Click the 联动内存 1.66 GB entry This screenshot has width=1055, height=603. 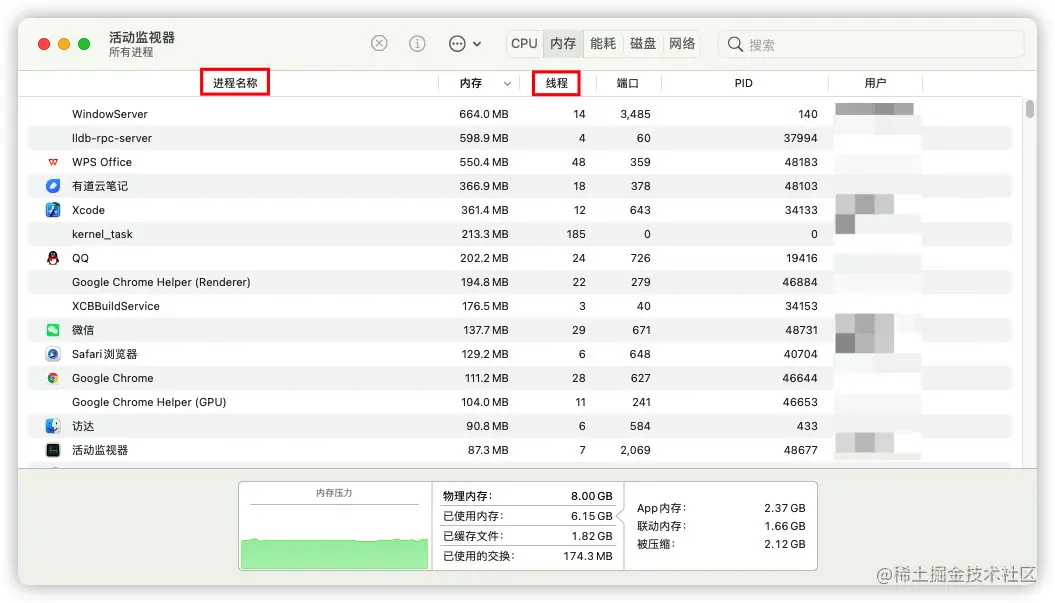pos(721,526)
